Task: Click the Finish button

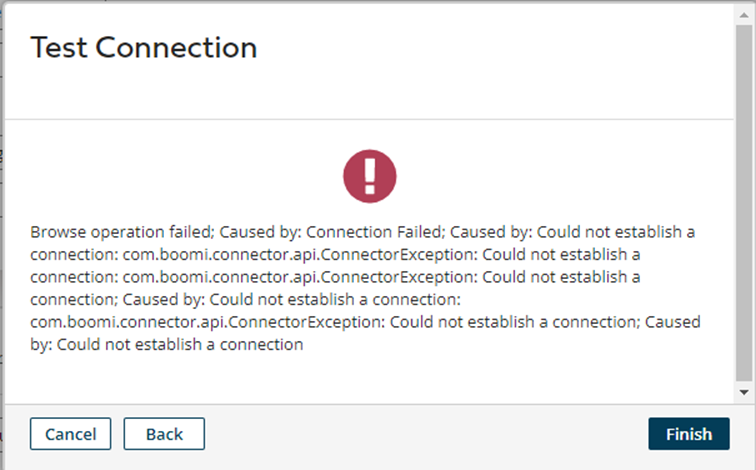Action: click(688, 434)
